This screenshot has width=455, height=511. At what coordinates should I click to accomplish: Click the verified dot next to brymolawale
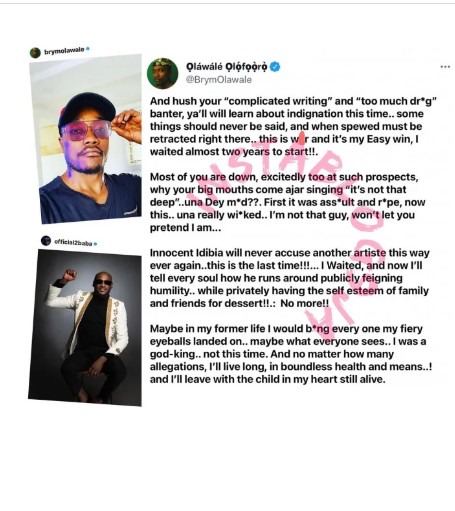pos(88,49)
